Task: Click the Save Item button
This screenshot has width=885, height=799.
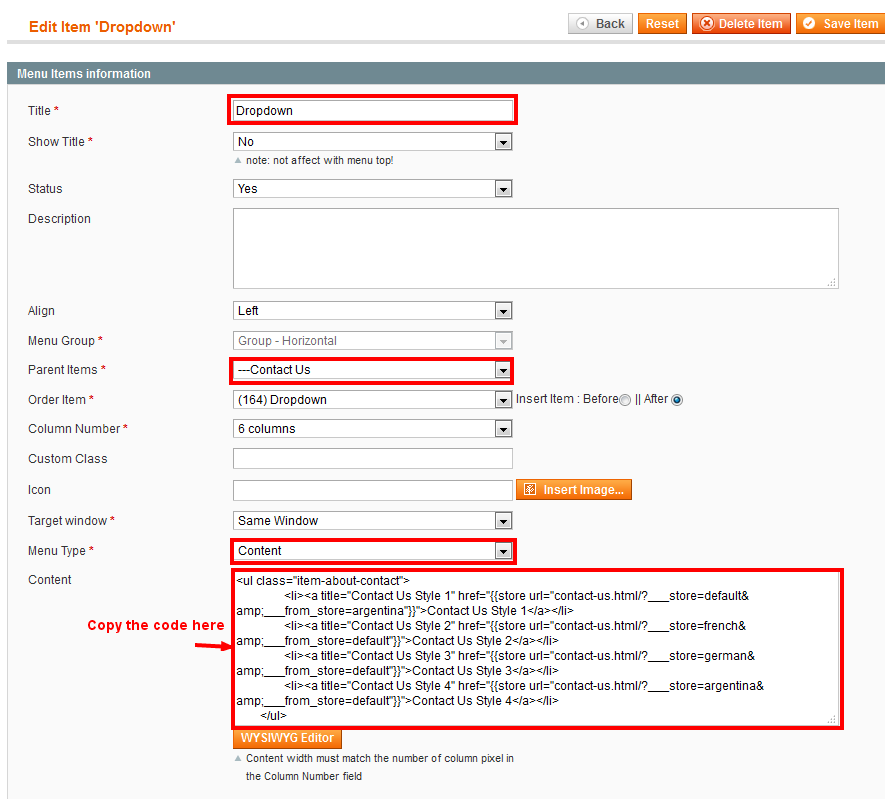Action: pyautogui.click(x=841, y=24)
